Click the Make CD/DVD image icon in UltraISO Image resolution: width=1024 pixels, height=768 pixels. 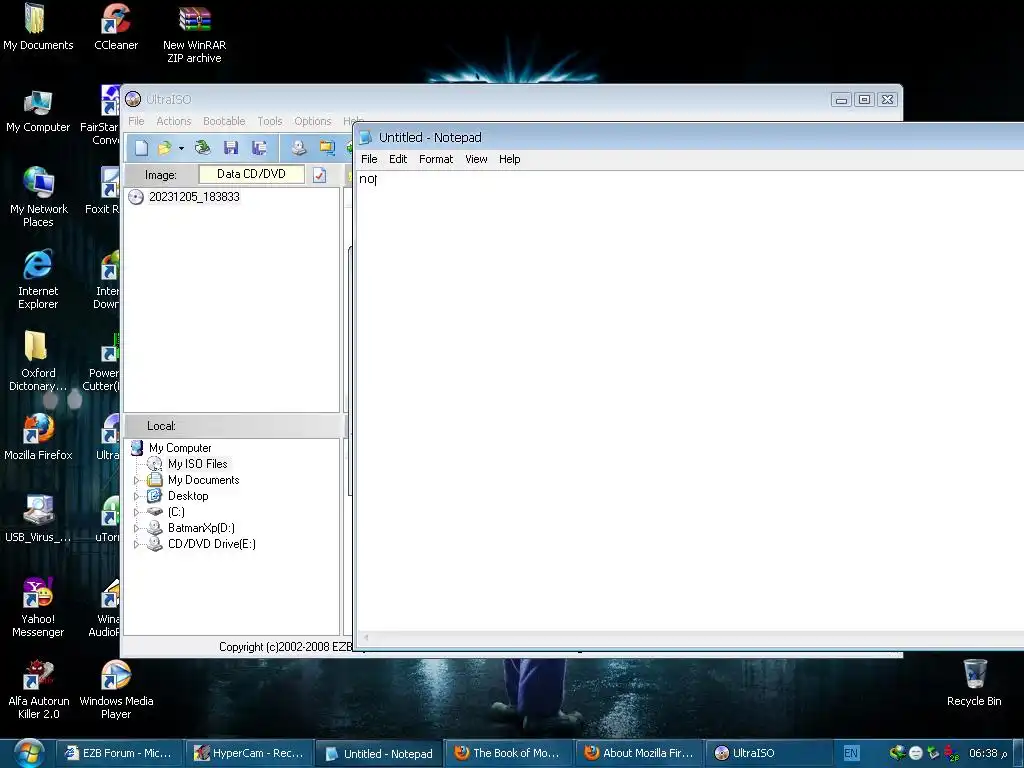(298, 148)
